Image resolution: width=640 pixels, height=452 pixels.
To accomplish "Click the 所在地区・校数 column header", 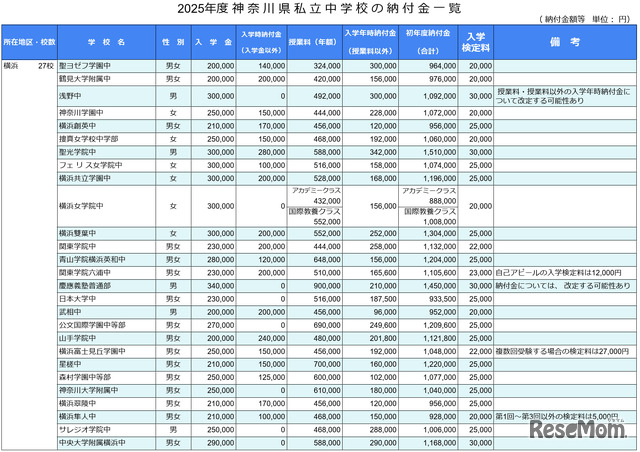I will pyautogui.click(x=29, y=42).
